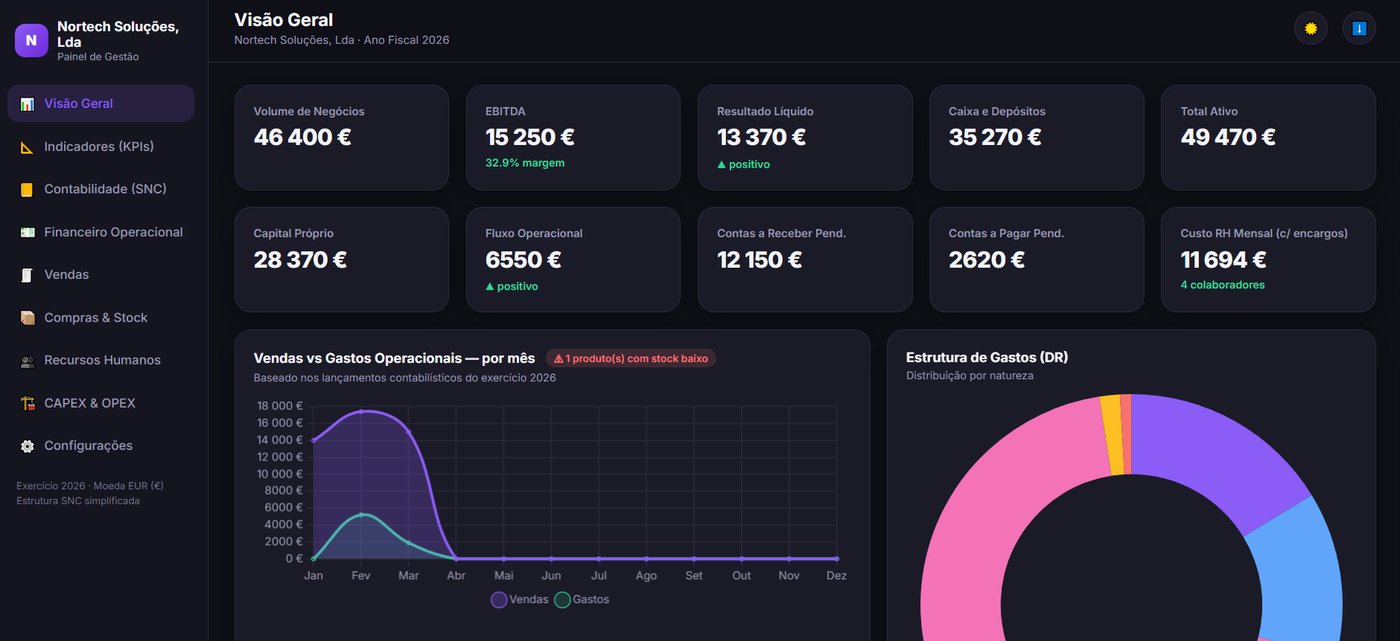Click the 'Dez' x-axis label

tap(837, 576)
